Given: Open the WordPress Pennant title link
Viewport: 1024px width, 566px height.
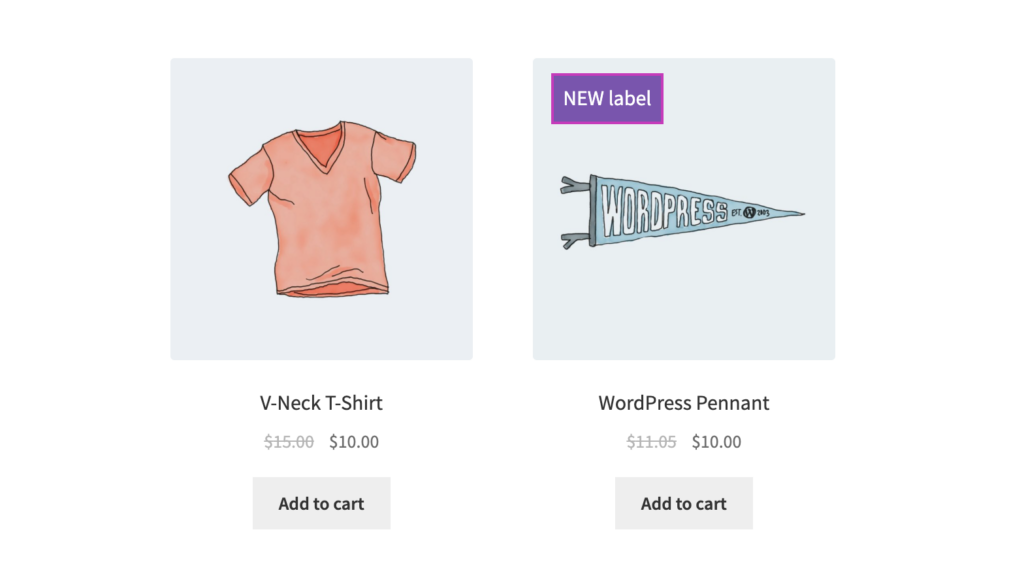Looking at the screenshot, I should pos(684,403).
